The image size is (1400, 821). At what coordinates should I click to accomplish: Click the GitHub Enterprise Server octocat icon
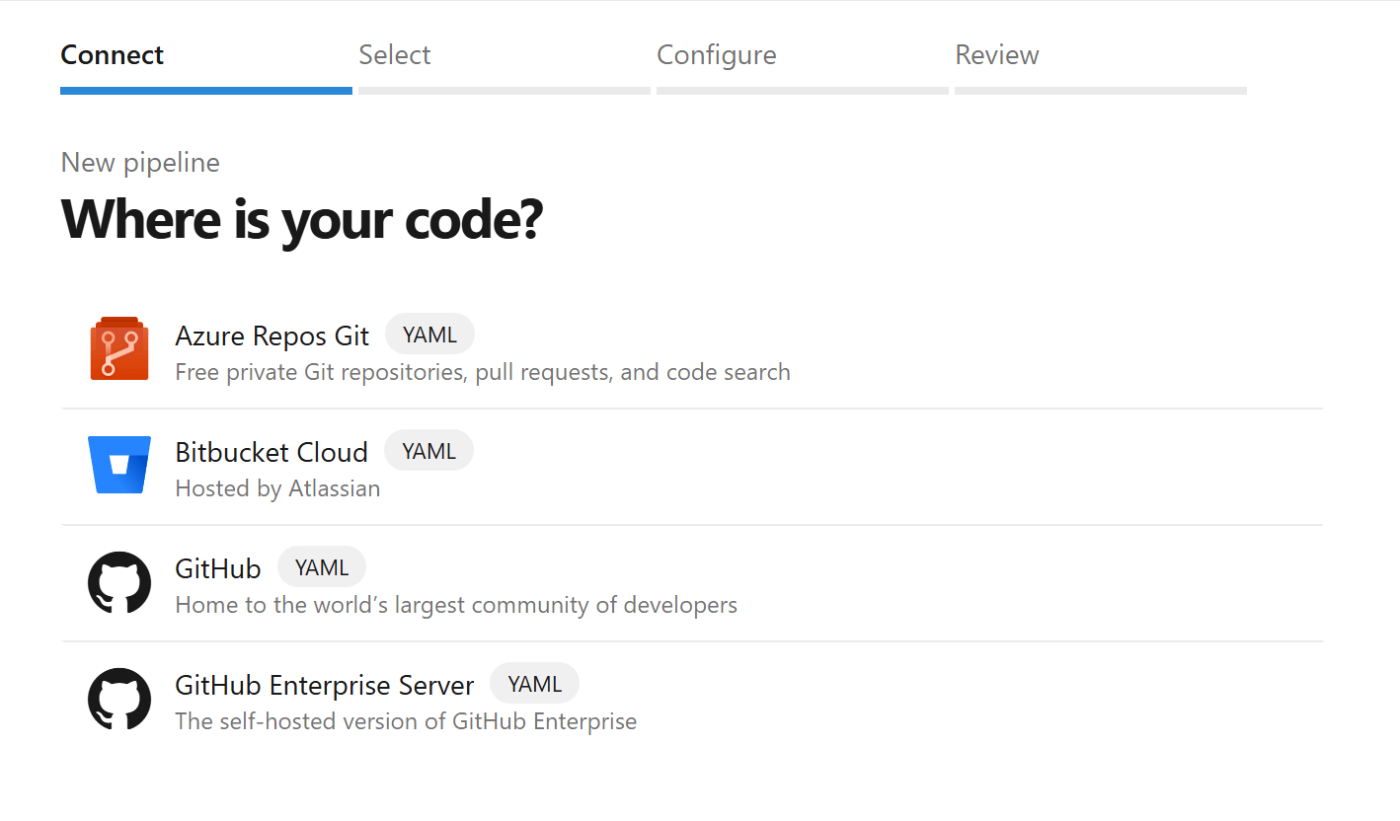[x=119, y=698]
